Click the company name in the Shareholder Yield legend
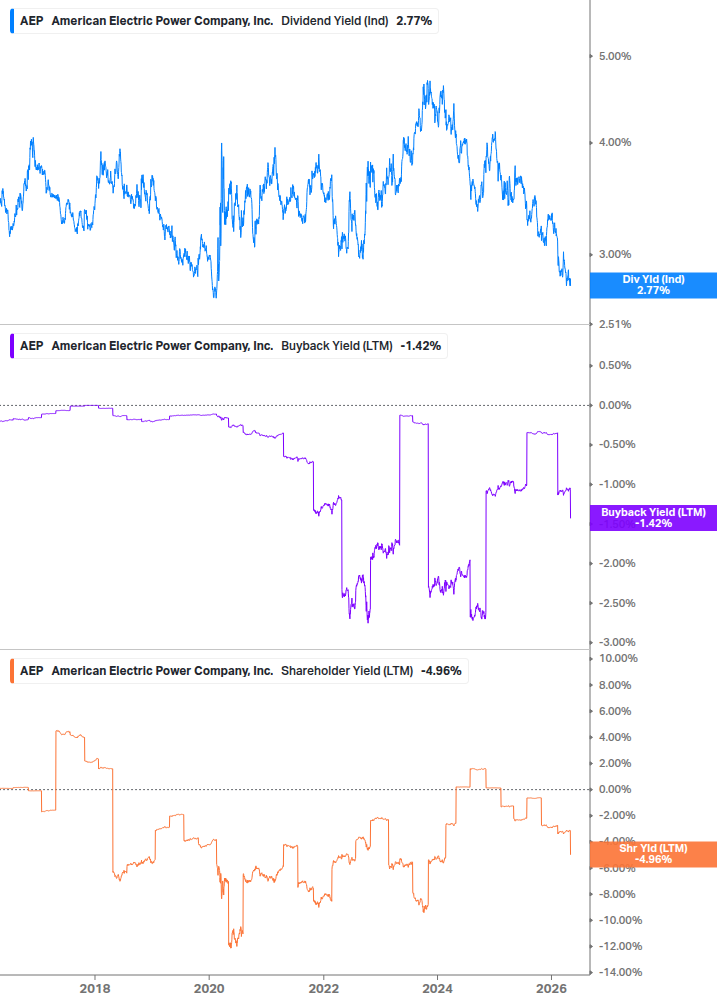The image size is (717, 1005). pyautogui.click(x=162, y=671)
